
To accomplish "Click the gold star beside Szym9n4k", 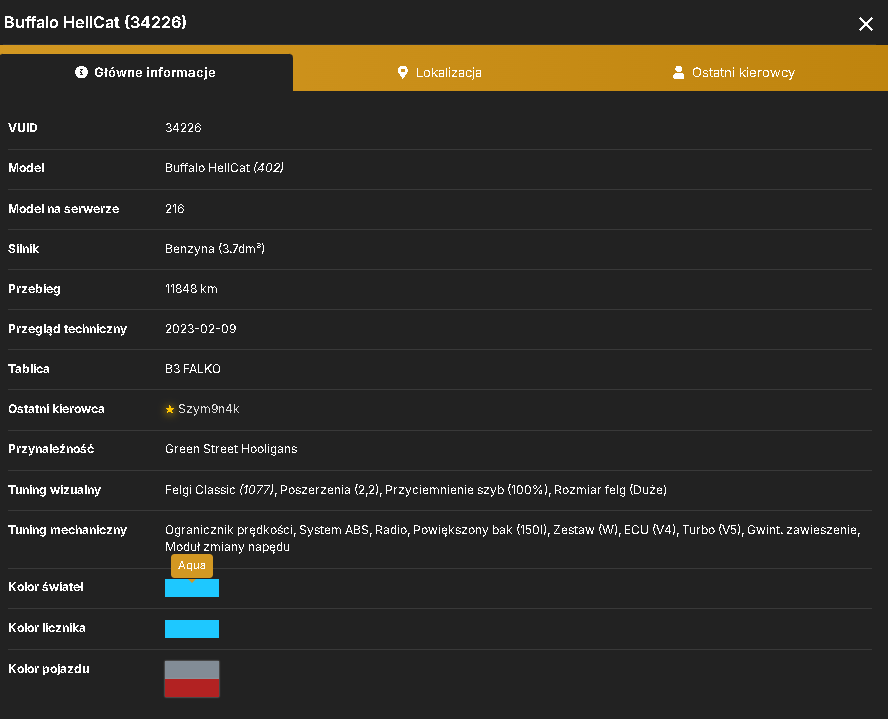I will (x=169, y=409).
